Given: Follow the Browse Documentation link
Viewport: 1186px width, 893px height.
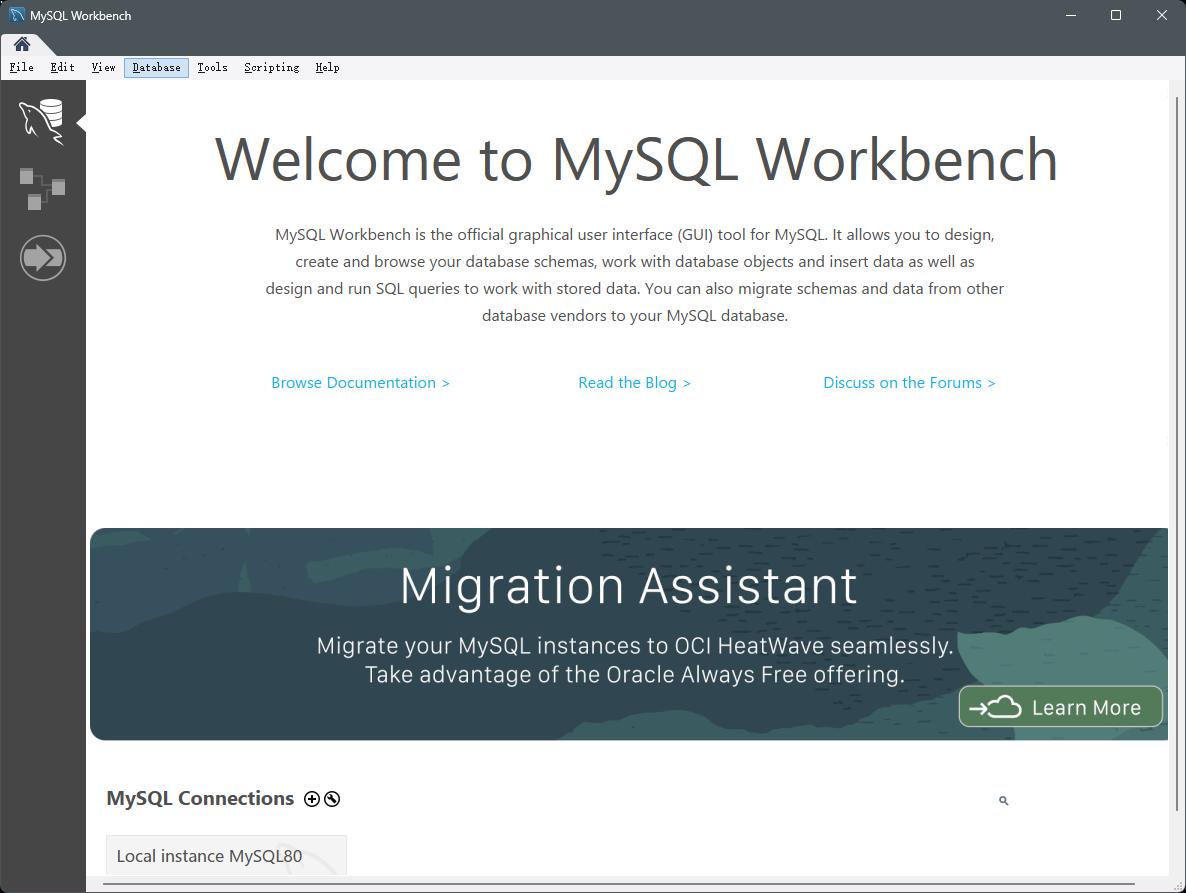Looking at the screenshot, I should [361, 383].
